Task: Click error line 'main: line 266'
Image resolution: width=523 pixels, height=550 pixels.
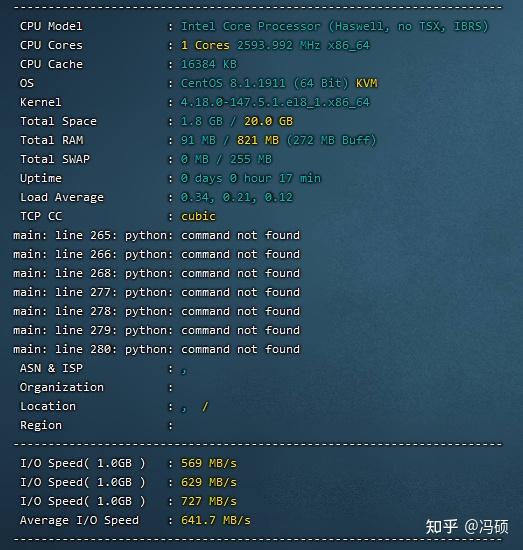Action: point(156,254)
